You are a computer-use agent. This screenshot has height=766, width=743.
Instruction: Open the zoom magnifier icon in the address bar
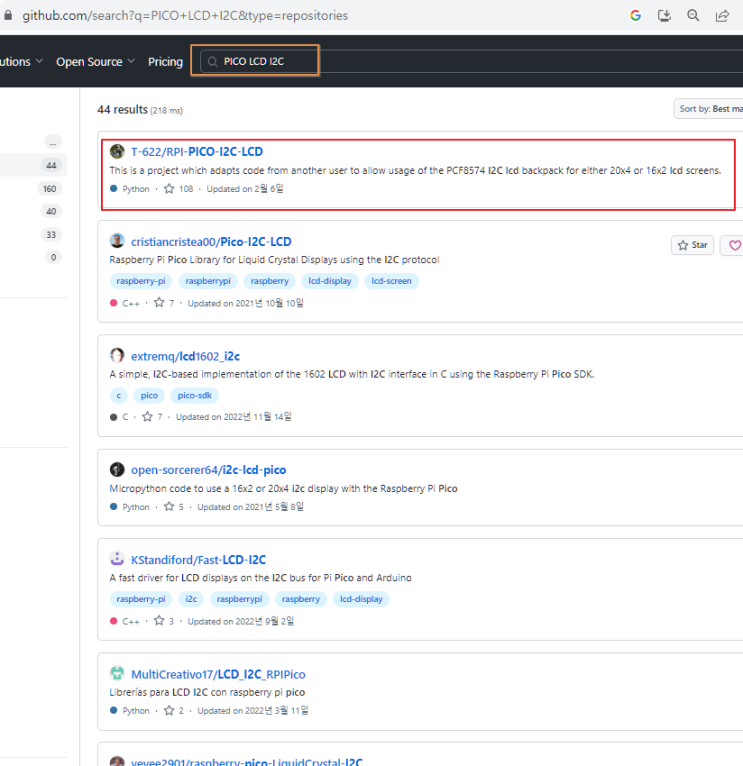pyautogui.click(x=693, y=16)
